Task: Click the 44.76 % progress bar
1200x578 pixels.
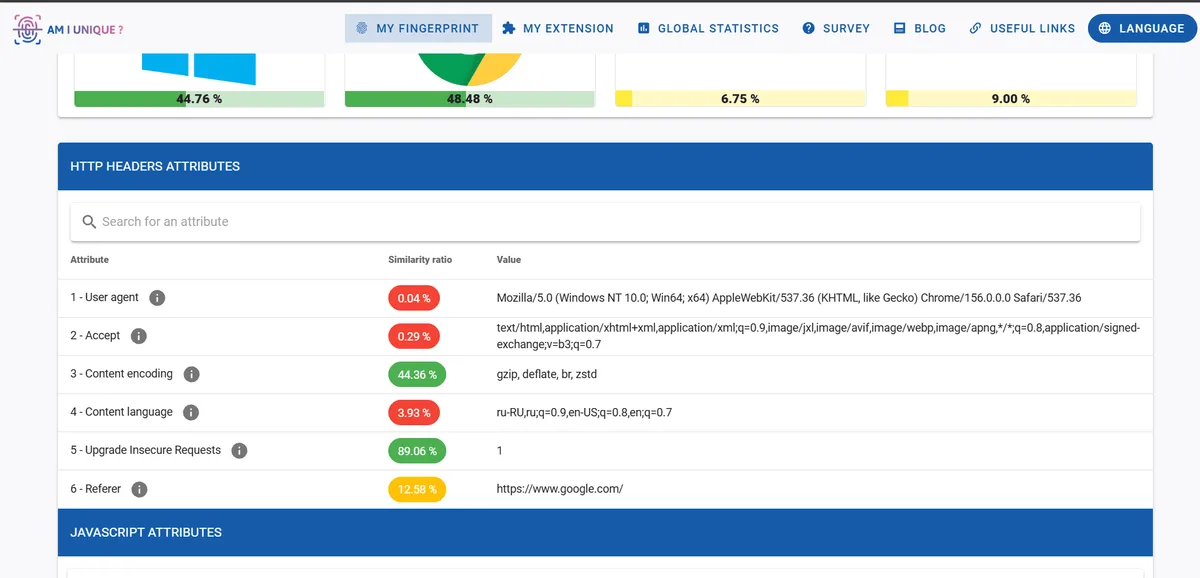Action: tap(199, 99)
